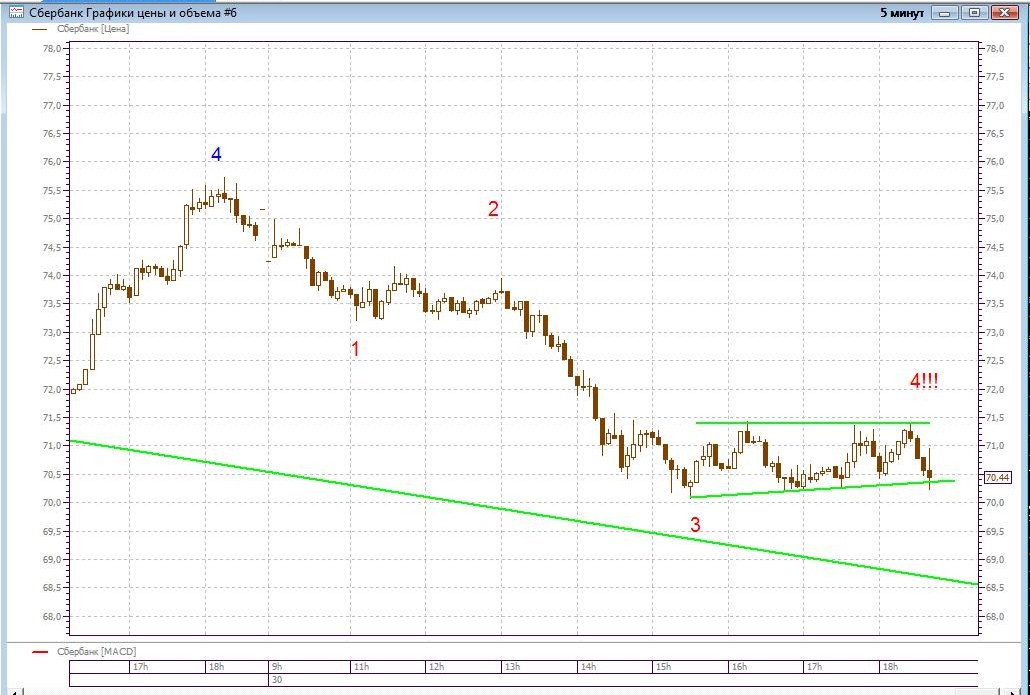Click the current price tag 70,44
Image resolution: width=1030 pixels, height=695 pixels.
click(x=998, y=478)
